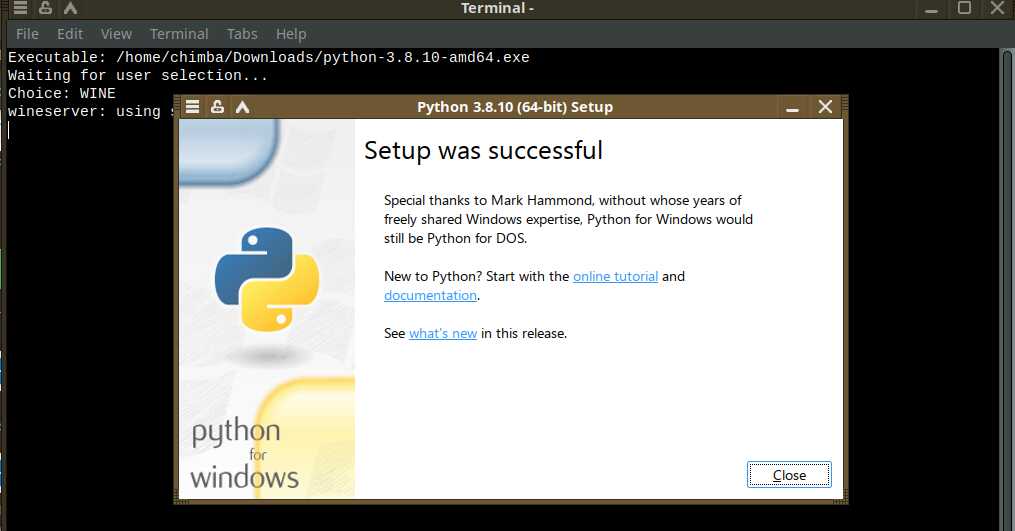Open the Terminal menu in the menu bar
1015x531 pixels.
(179, 34)
